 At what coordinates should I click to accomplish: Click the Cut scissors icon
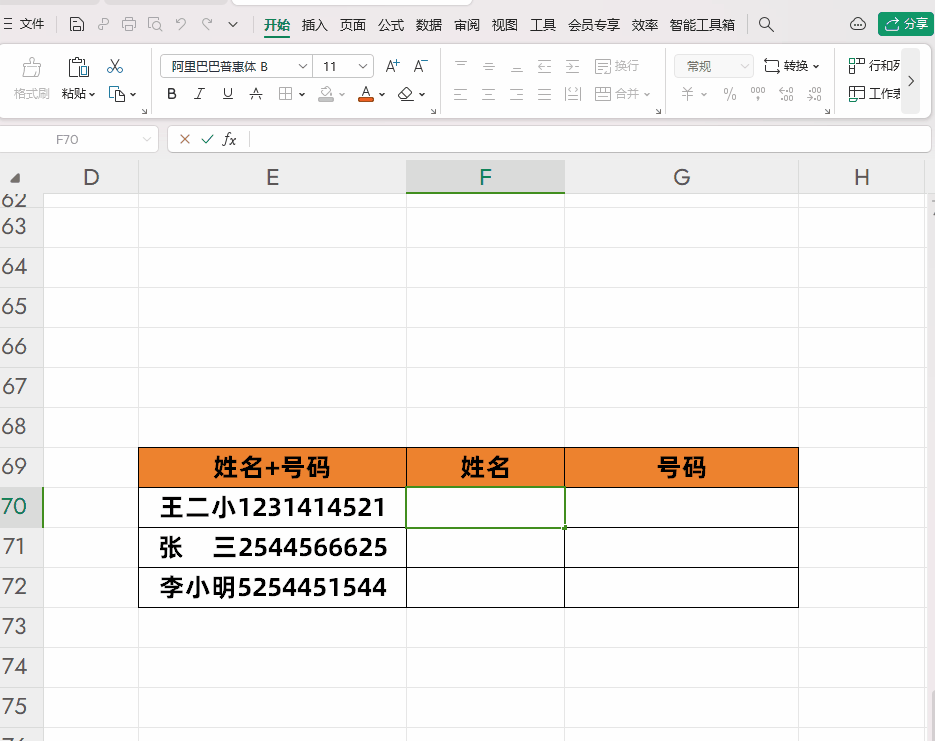[x=114, y=66]
